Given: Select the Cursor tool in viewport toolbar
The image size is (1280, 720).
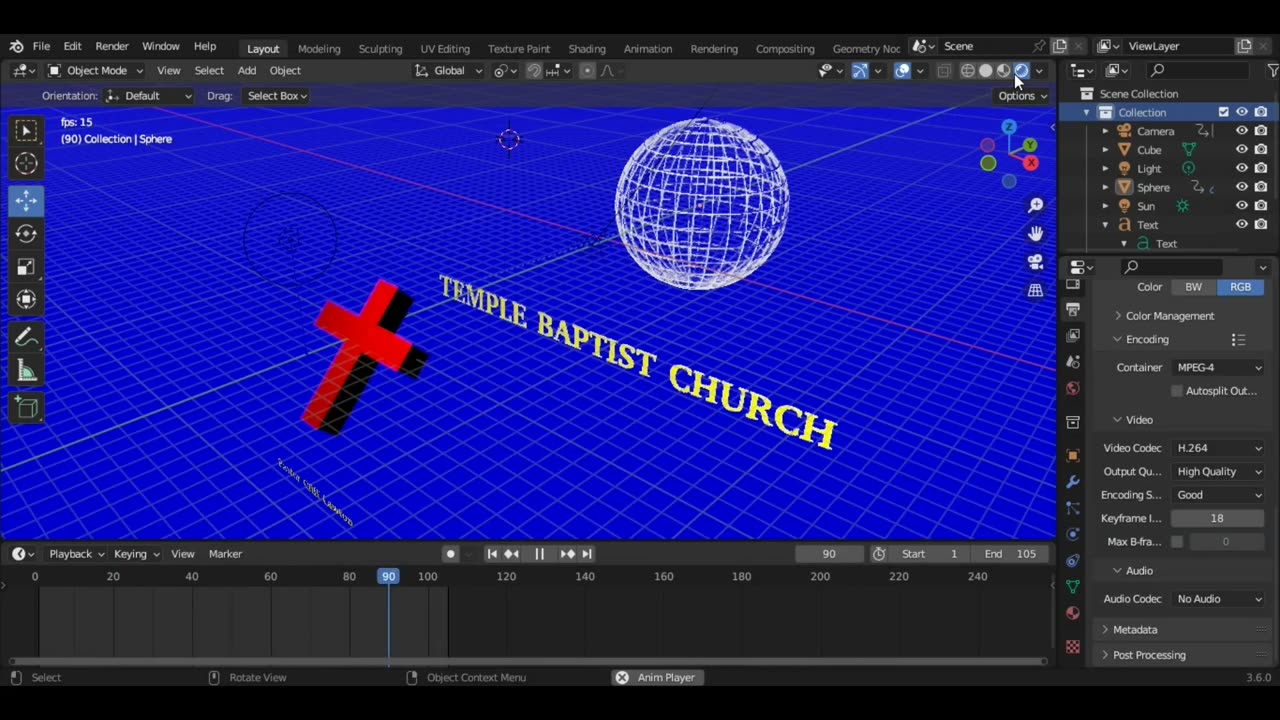Looking at the screenshot, I should (x=26, y=164).
